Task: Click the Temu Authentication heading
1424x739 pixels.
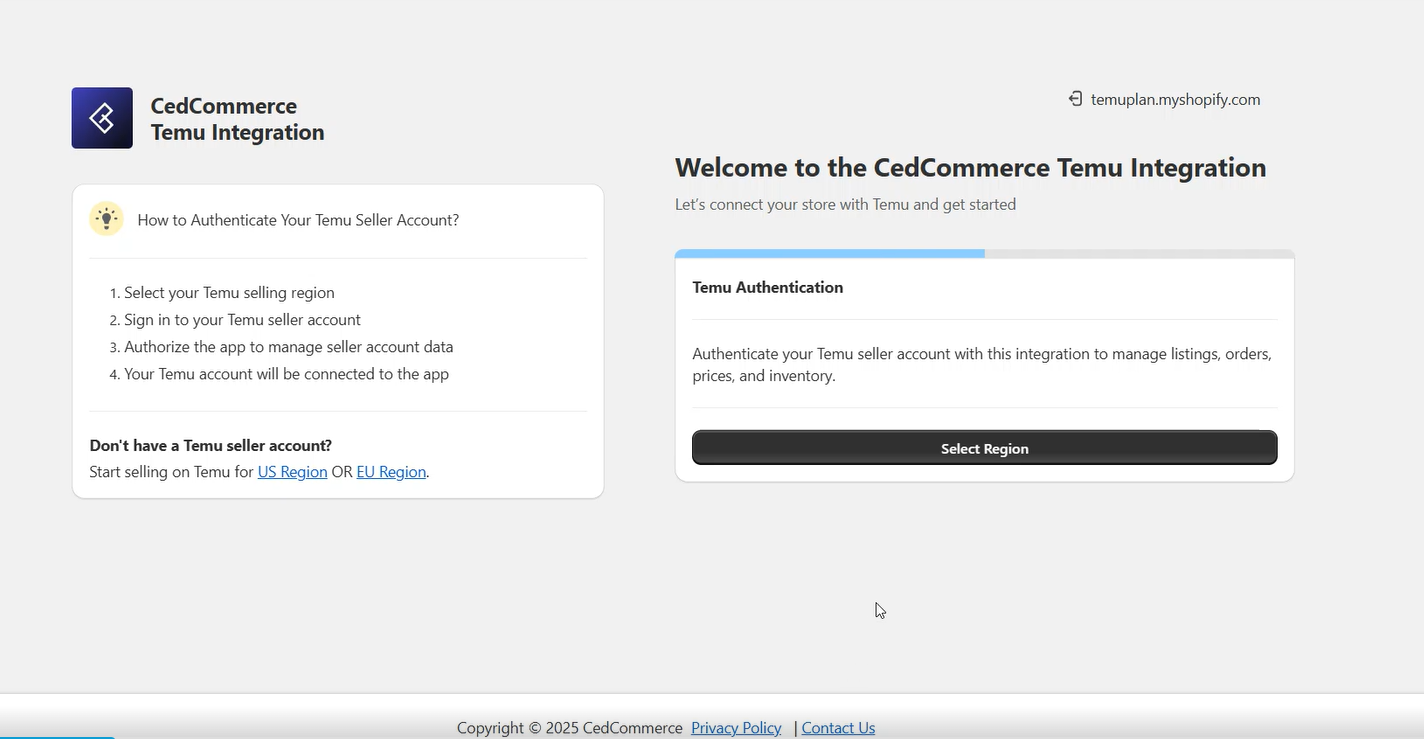Action: [x=767, y=287]
